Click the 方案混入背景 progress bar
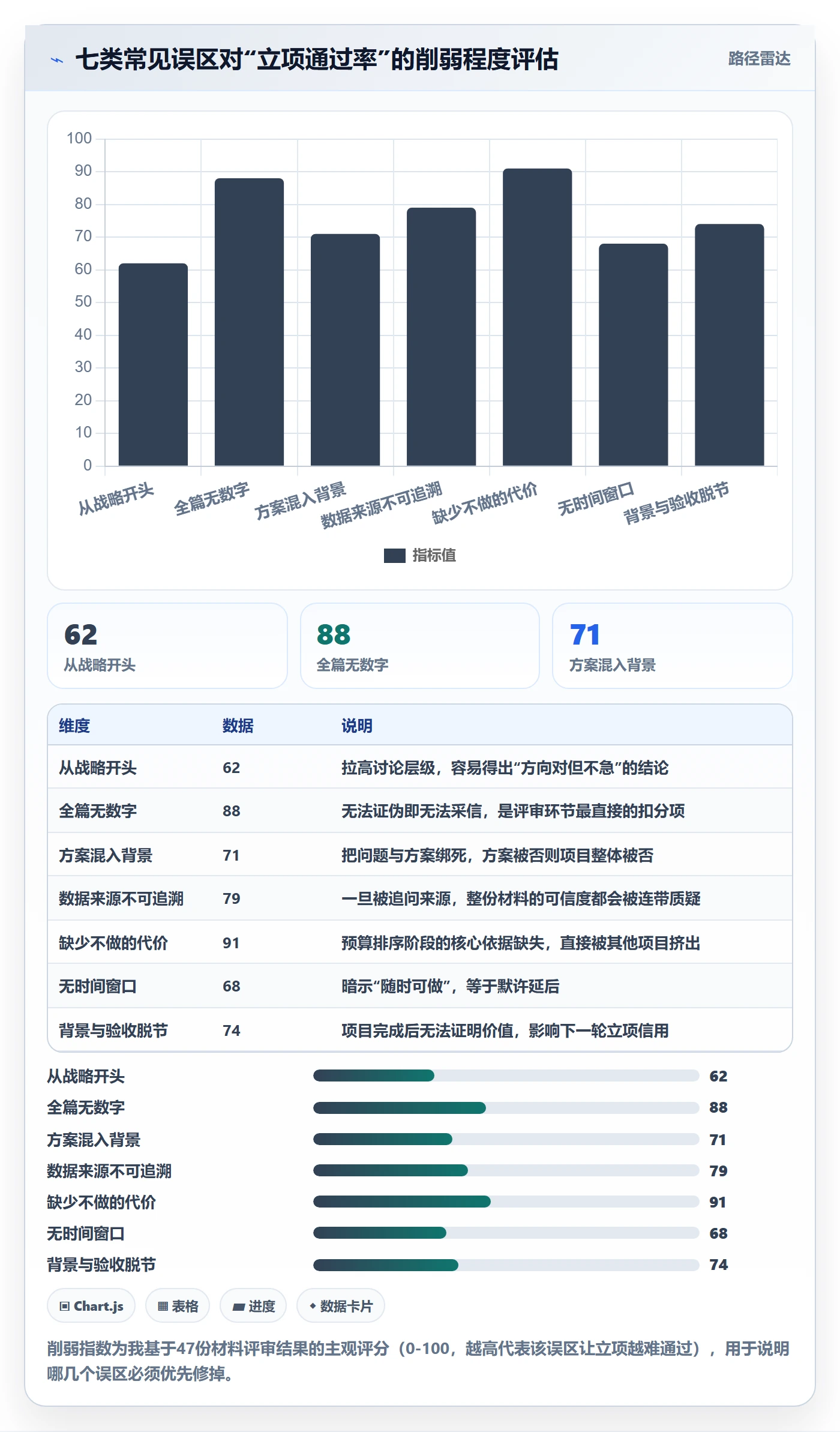840x1432 pixels. [506, 1139]
